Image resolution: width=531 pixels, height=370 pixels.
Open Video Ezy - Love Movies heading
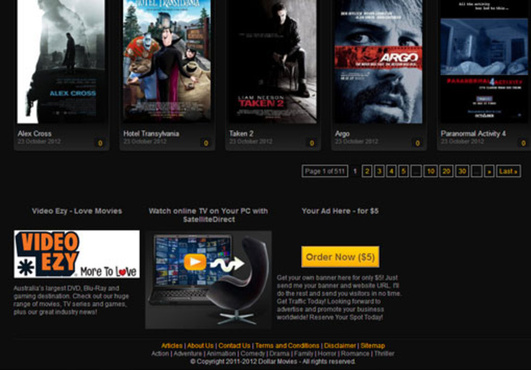pos(77,211)
